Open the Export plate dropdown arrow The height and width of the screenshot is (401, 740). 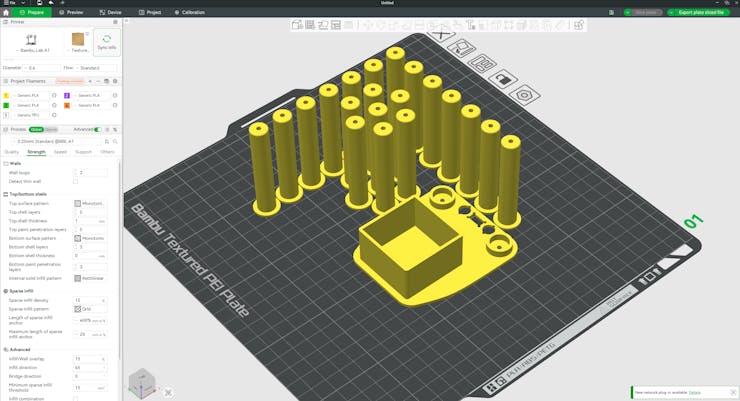coord(671,12)
